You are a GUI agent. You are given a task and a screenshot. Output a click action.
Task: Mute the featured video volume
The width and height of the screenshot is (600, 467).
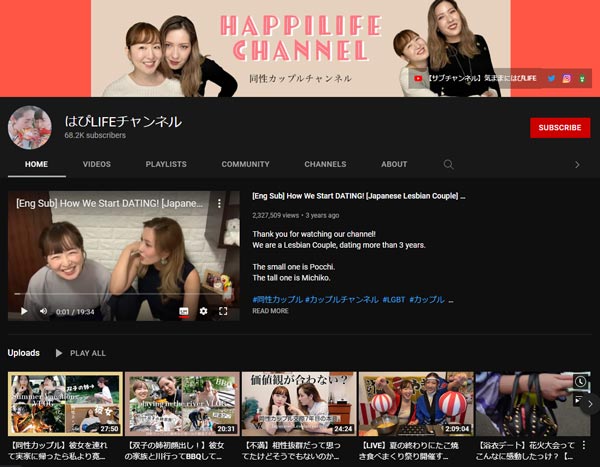[43, 311]
